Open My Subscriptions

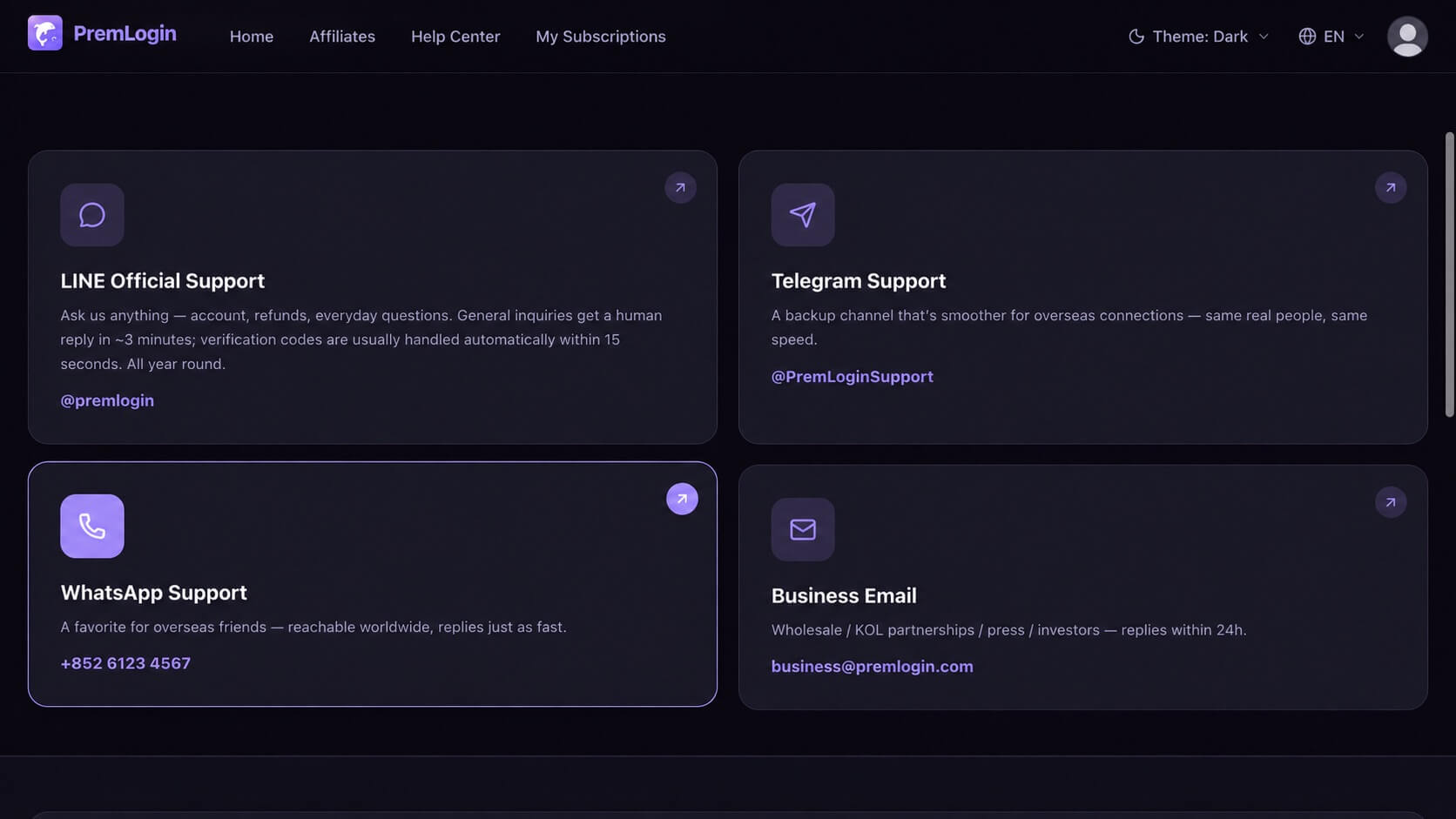tap(601, 37)
